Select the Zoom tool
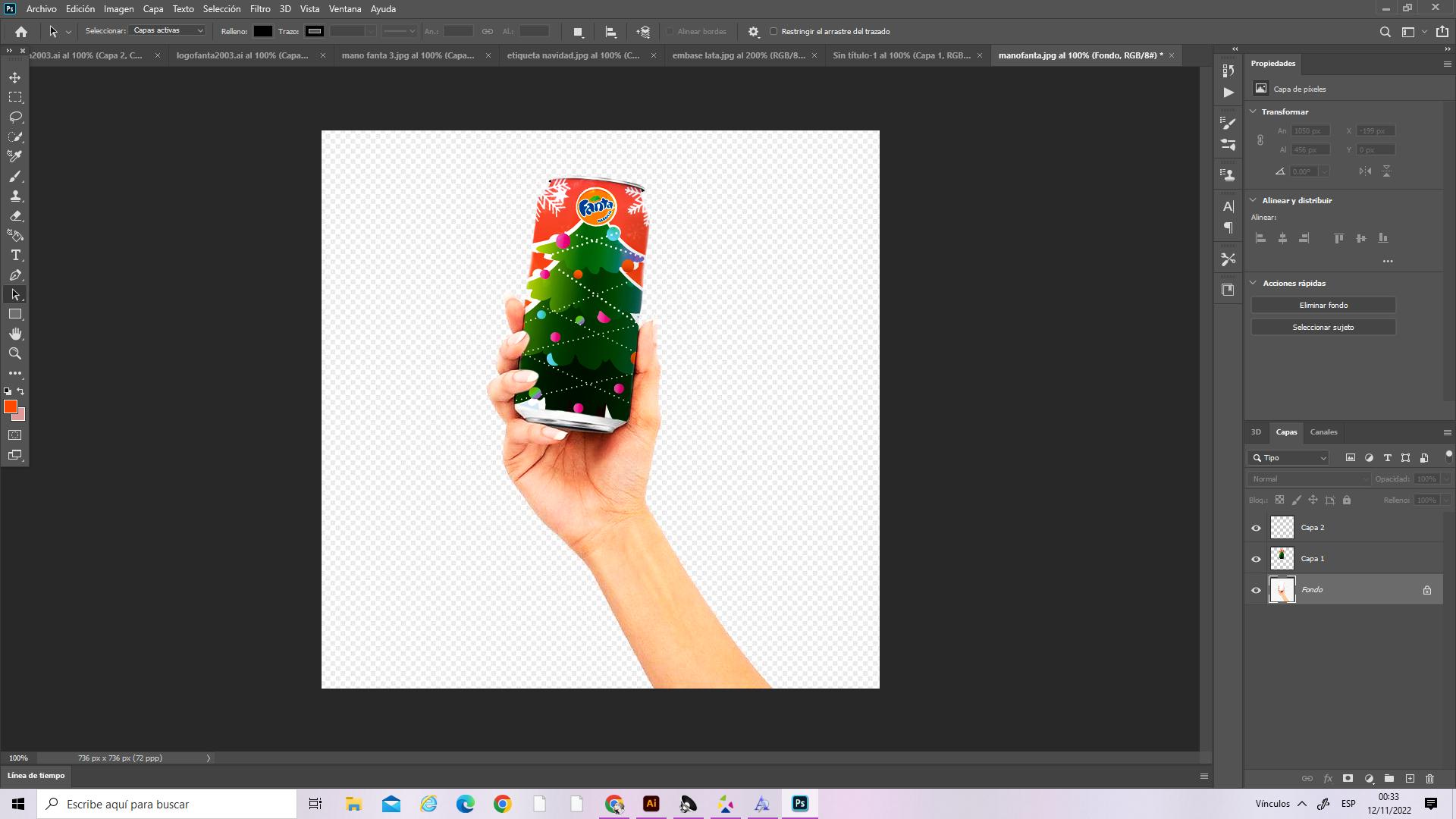1456x819 pixels. coord(15,353)
